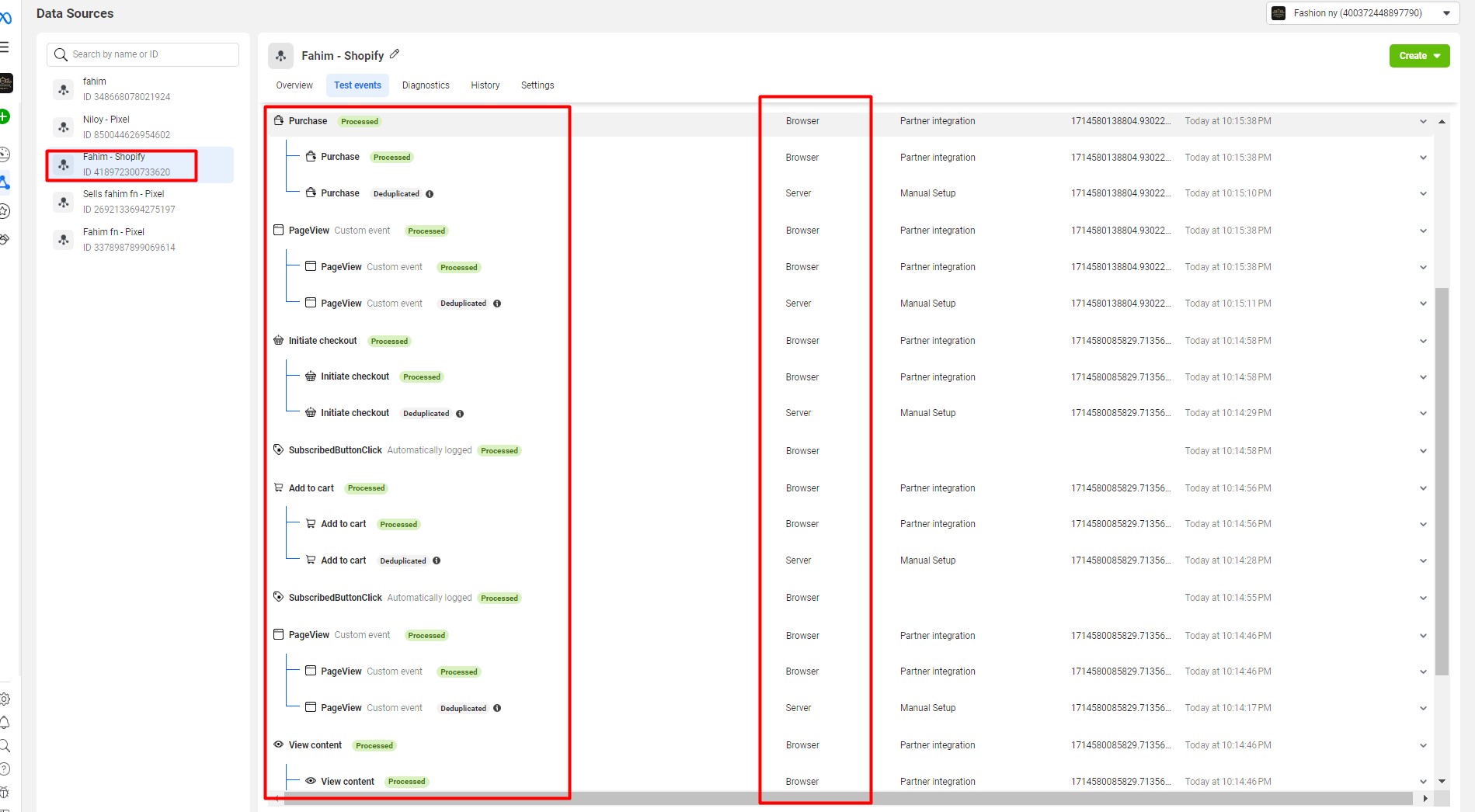
Task: Click the eye icon of top-level View content
Action: pos(279,744)
